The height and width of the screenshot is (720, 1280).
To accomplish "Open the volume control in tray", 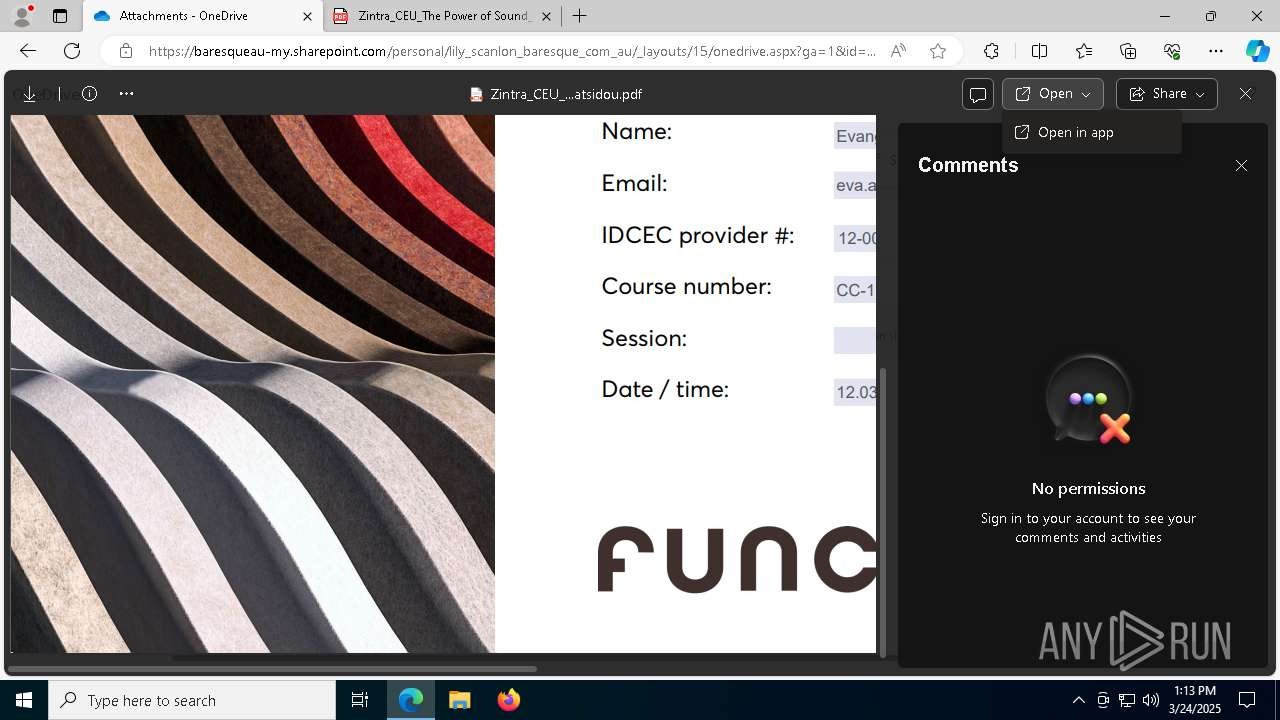I will click(x=1151, y=700).
